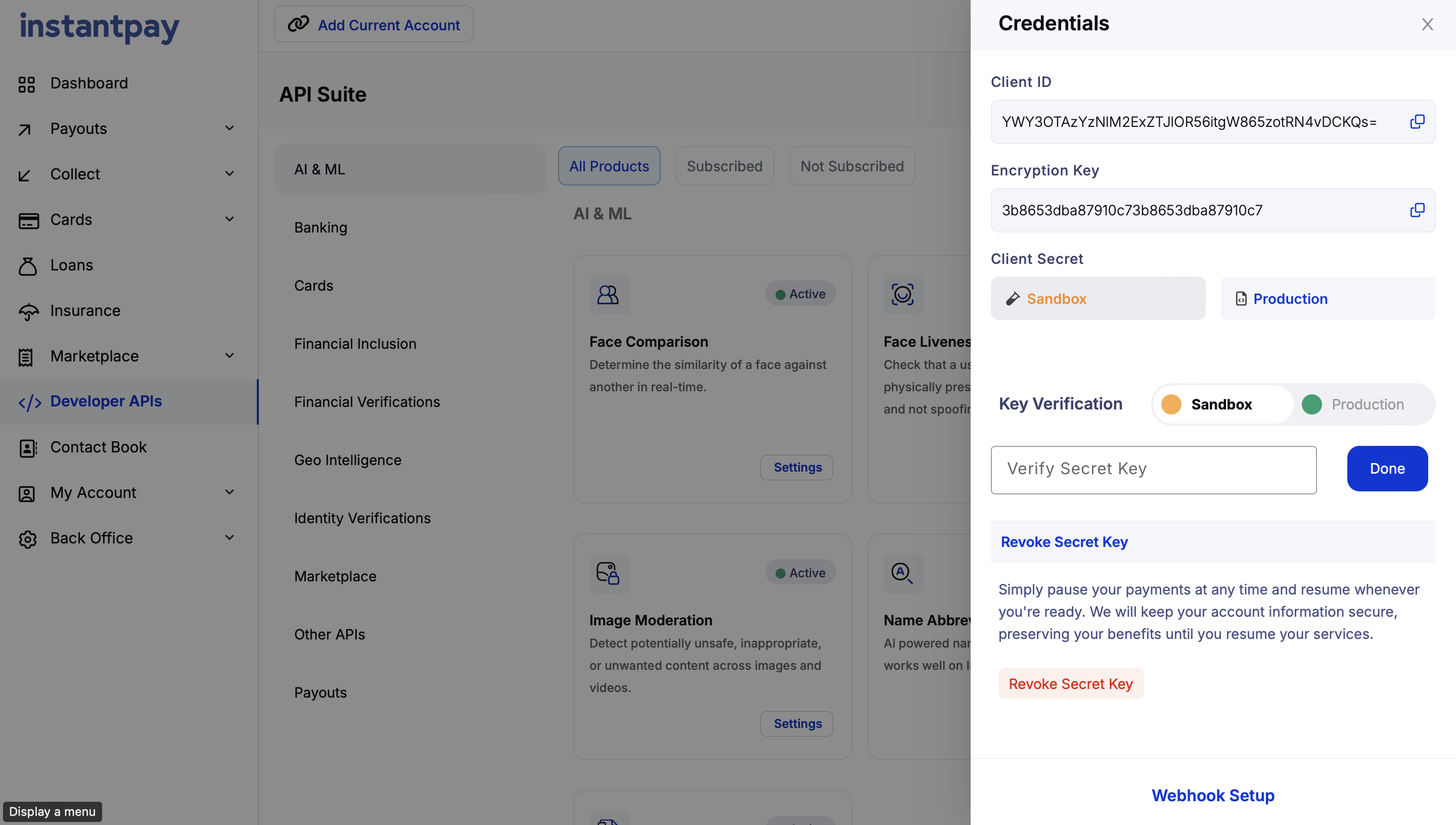
Task: Open the Webhook Setup link
Action: [1212, 795]
